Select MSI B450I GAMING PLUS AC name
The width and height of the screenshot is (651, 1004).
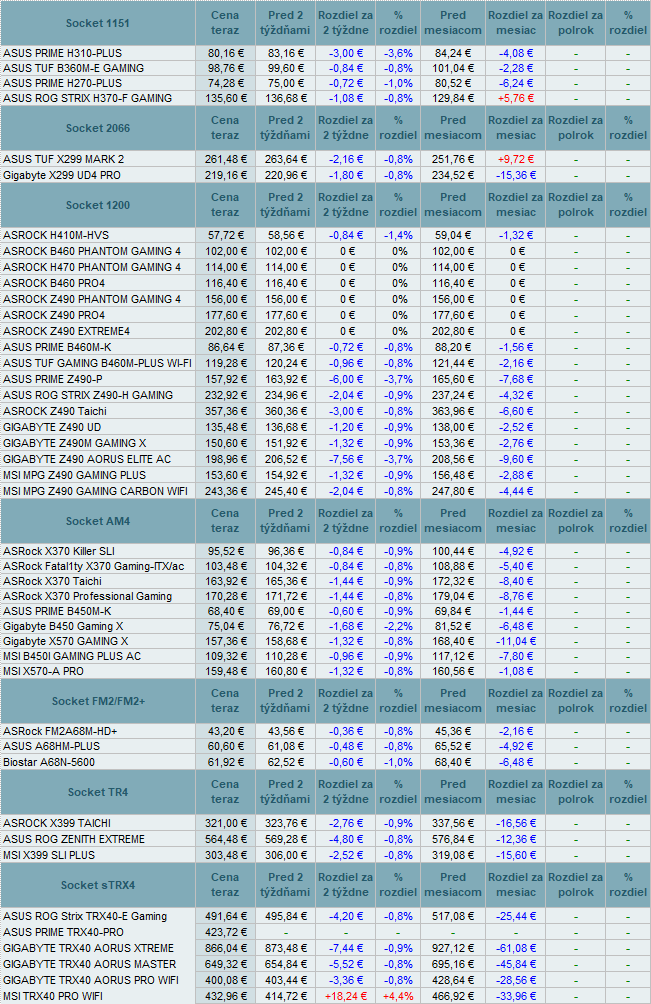pyautogui.click(x=72, y=656)
